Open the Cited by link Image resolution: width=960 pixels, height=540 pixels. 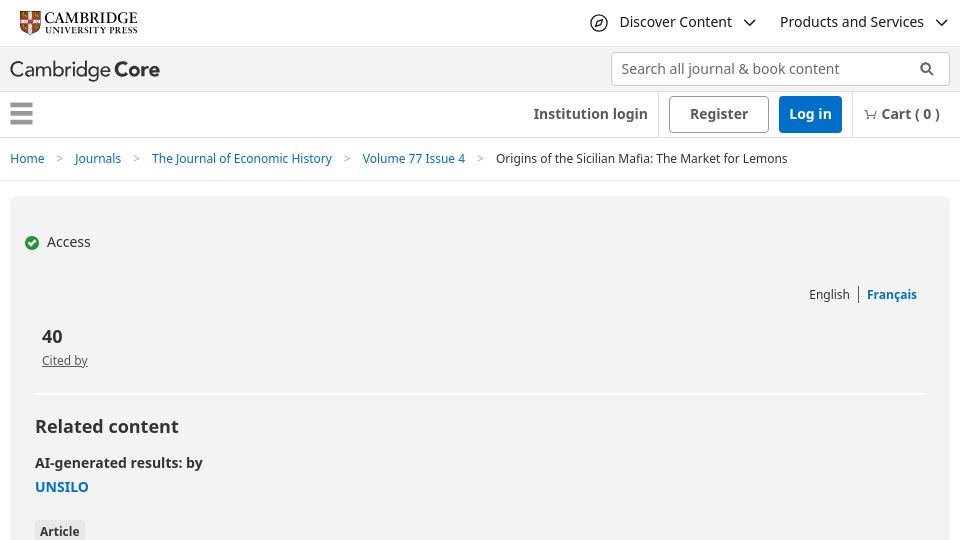[x=65, y=361]
